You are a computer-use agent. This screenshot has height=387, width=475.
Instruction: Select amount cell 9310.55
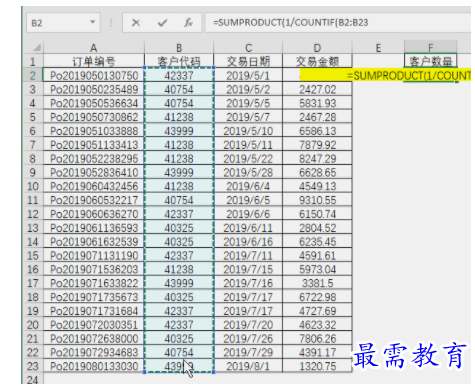317,200
